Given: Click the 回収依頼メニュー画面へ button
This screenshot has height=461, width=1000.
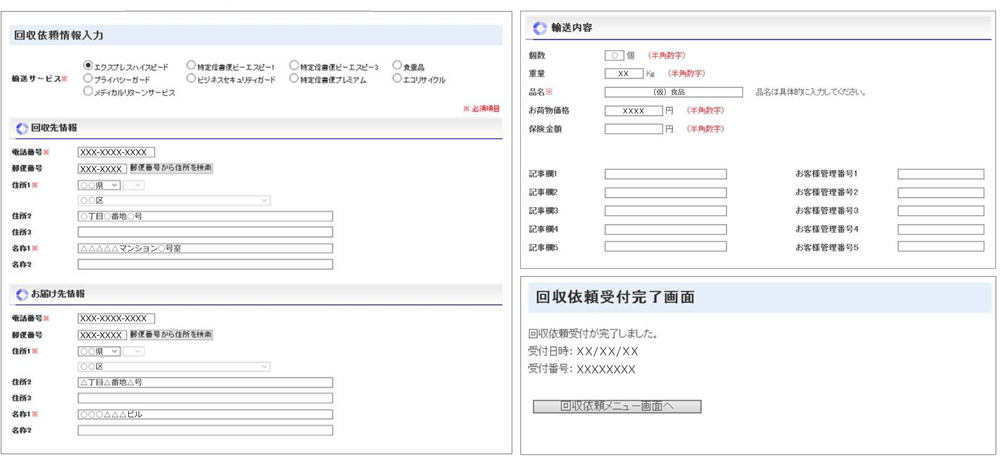Looking at the screenshot, I should (617, 407).
